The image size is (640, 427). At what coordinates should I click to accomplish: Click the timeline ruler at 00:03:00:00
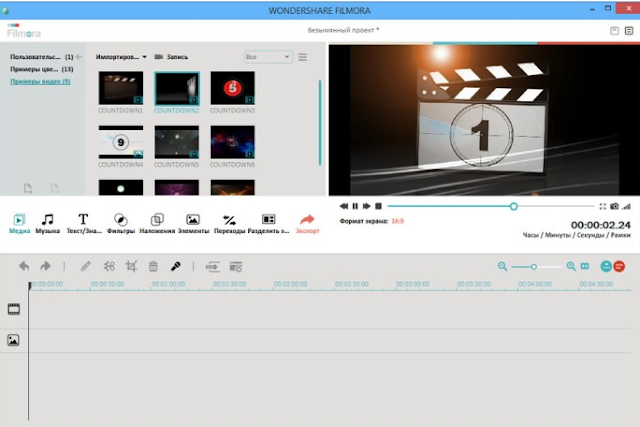413,284
